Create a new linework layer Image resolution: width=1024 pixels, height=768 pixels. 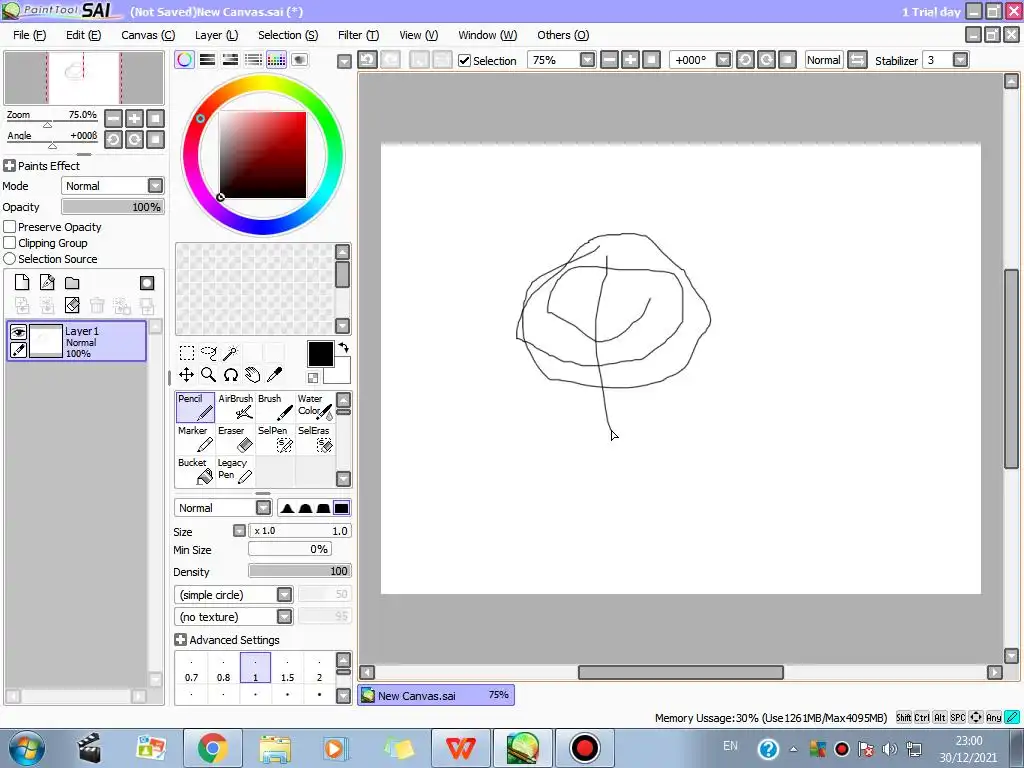pyautogui.click(x=47, y=282)
